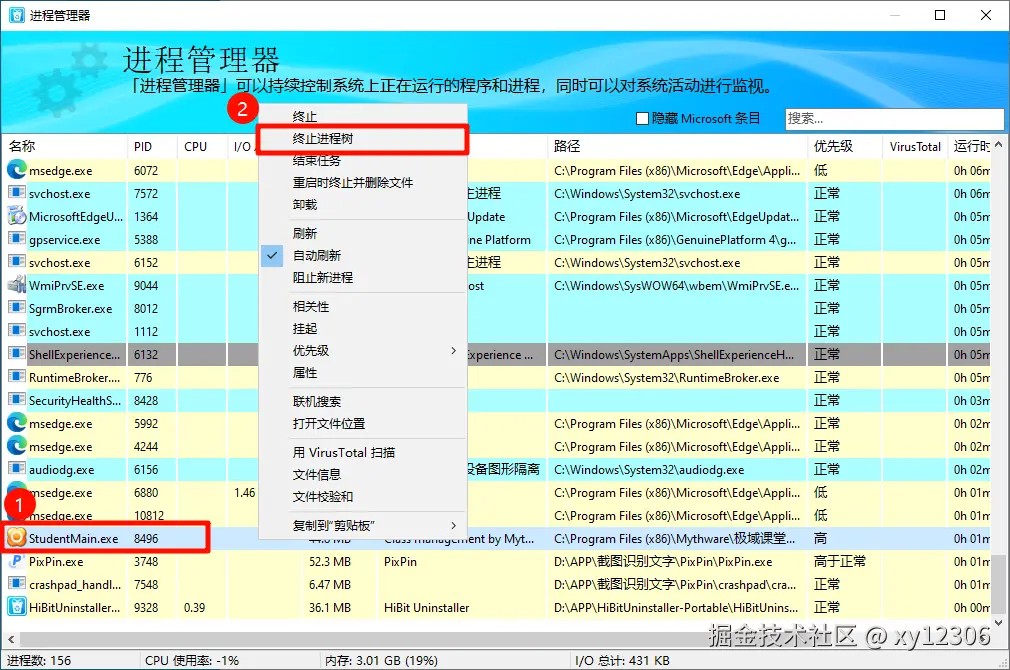Screen dimensions: 1010x670
Task: Toggle 隐藏 Microsoft 条目 checkbox
Action: 642,119
